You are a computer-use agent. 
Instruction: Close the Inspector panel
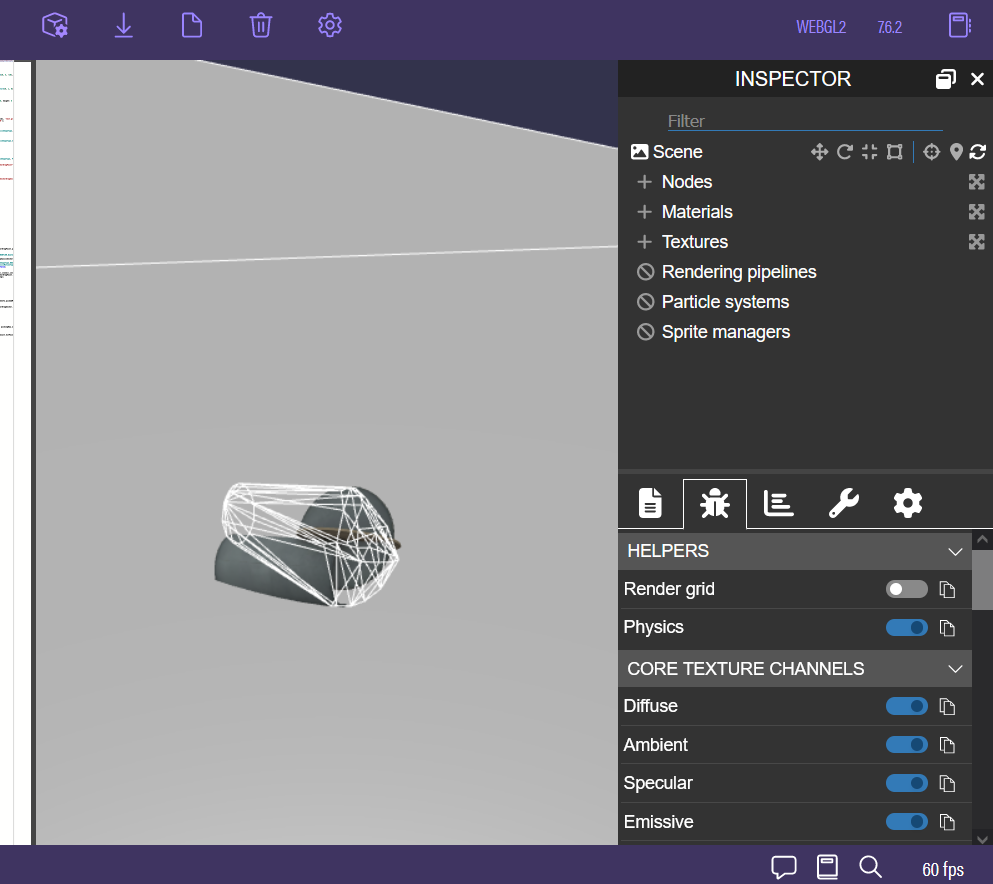(977, 79)
